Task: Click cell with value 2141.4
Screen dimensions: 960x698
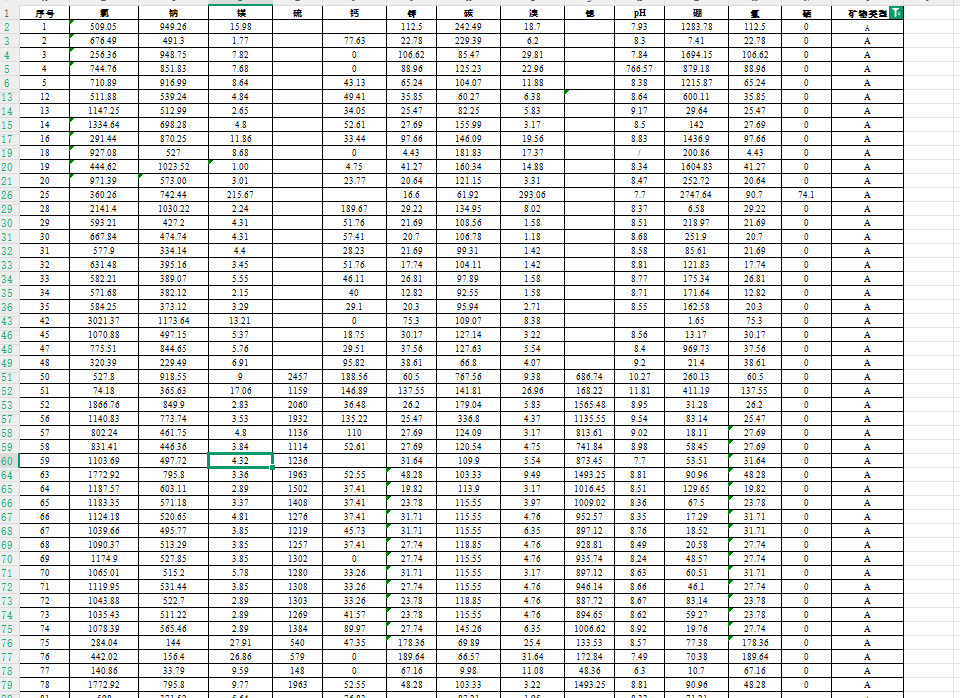Action: [103, 209]
